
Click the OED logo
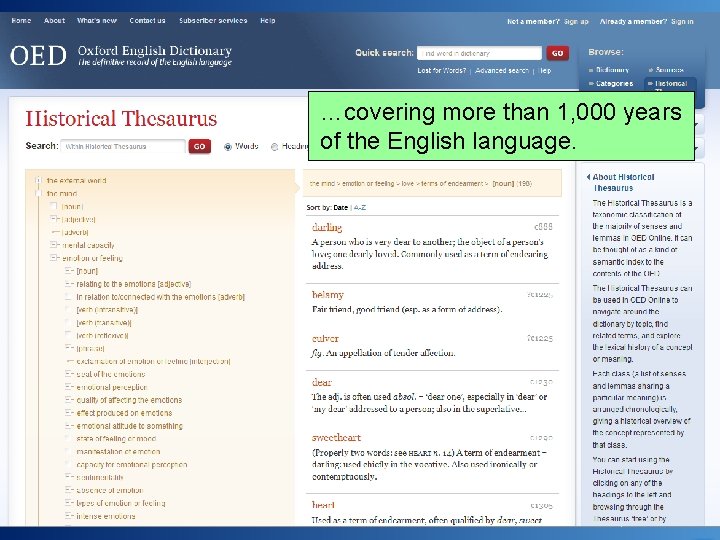point(39,56)
